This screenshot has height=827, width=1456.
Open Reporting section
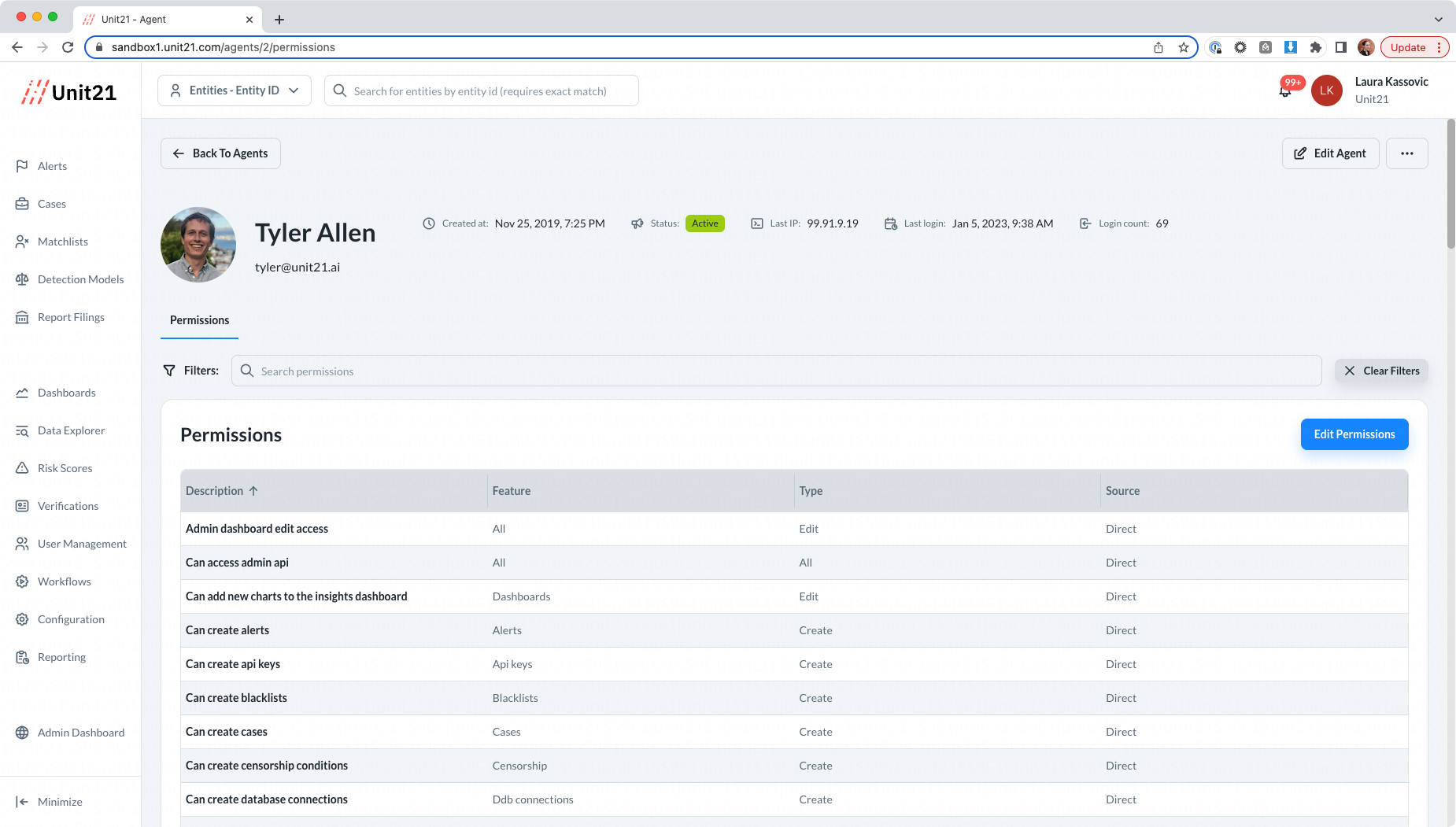click(x=50, y=657)
